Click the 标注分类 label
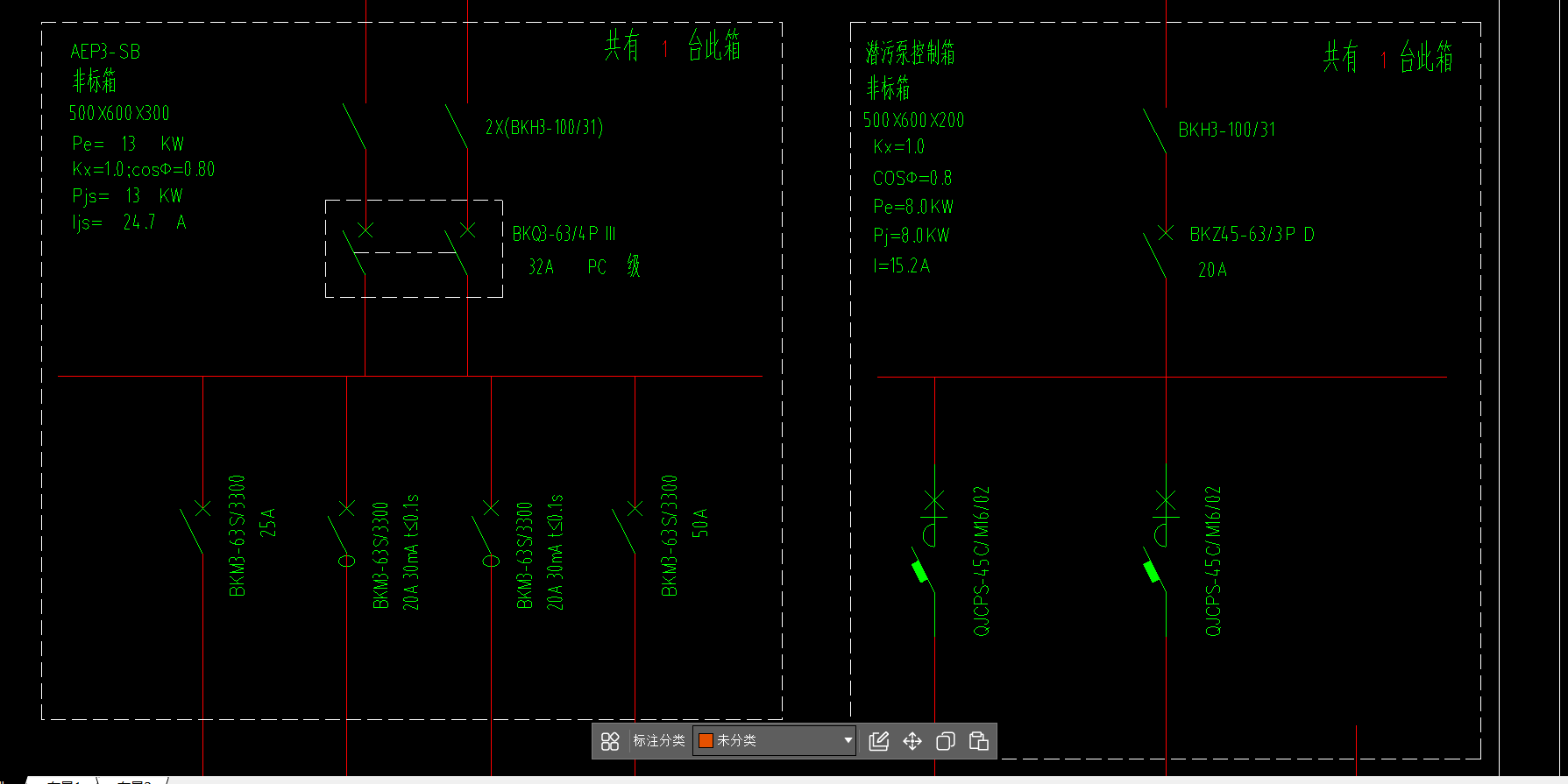Viewport: 1568px width, 784px height. coord(659,741)
